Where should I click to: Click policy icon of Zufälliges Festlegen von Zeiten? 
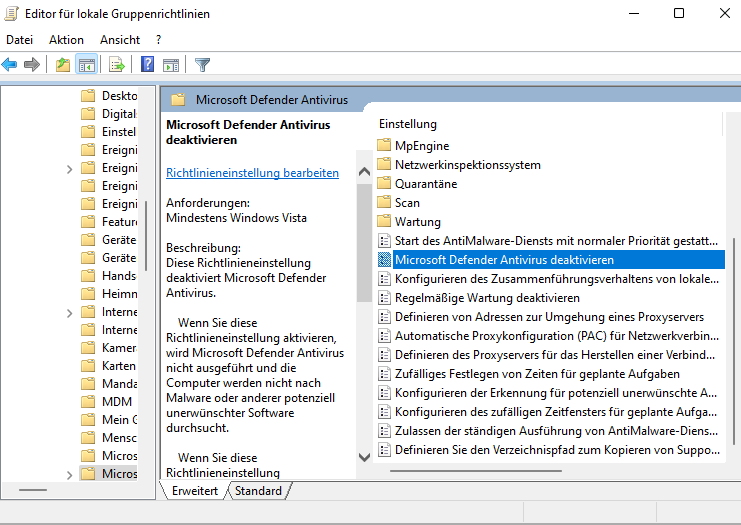click(x=384, y=374)
